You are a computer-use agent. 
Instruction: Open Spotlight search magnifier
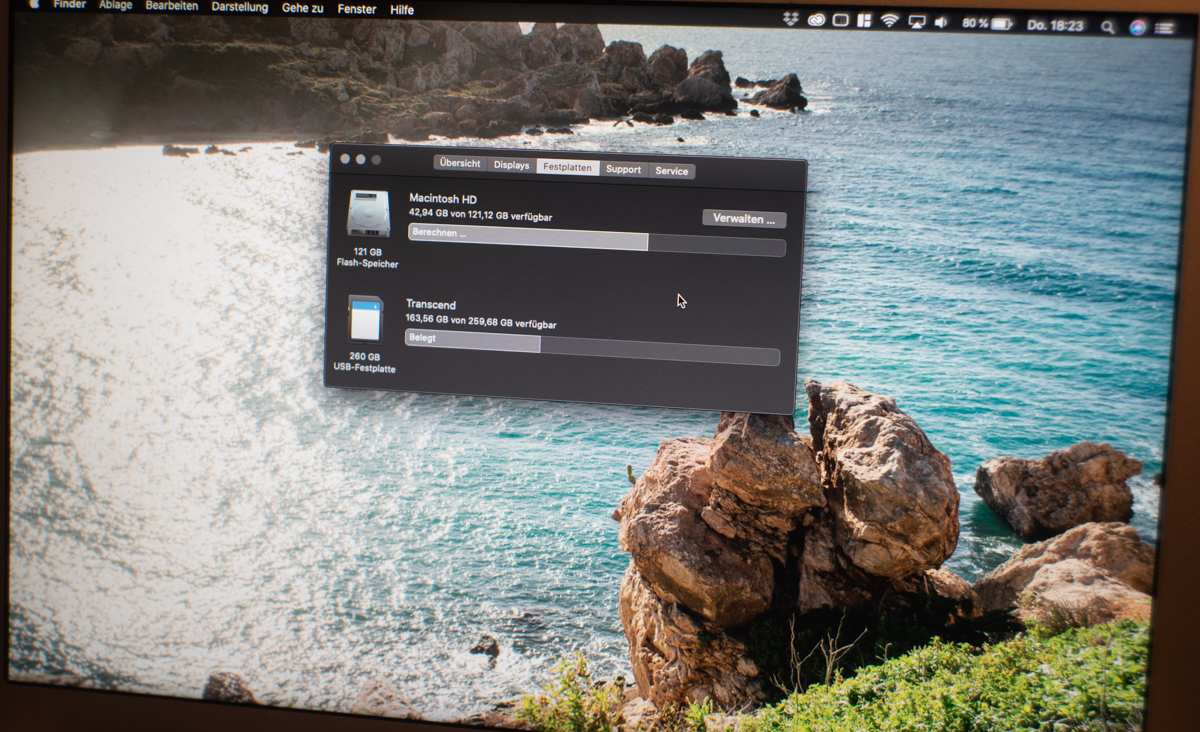point(1107,27)
